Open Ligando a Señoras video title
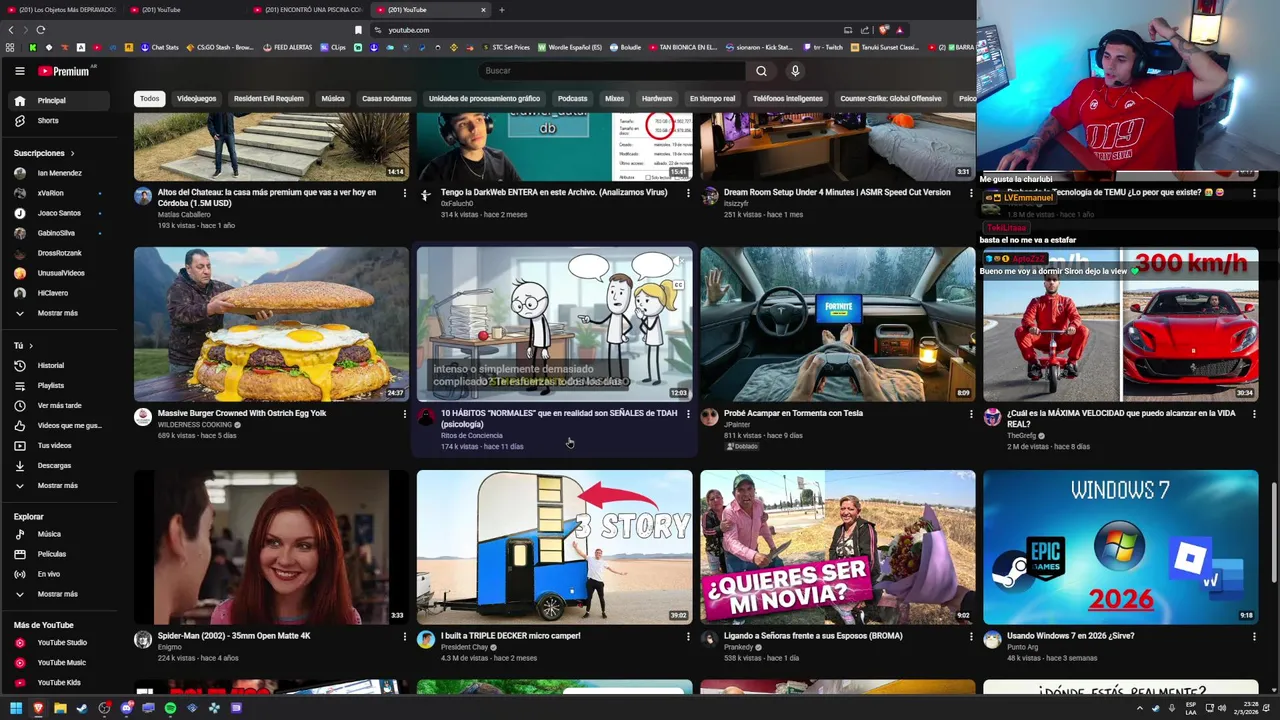This screenshot has height=720, width=1280. click(811, 636)
